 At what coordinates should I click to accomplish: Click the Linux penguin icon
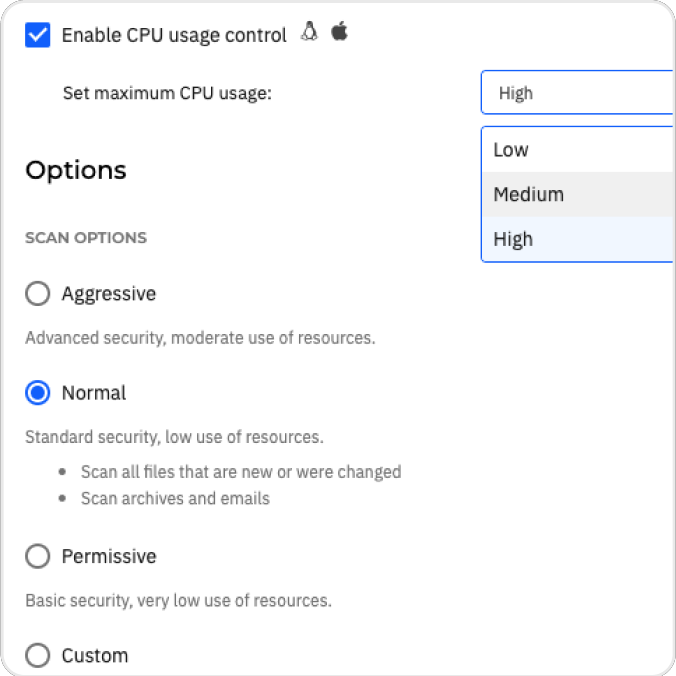coord(309,31)
